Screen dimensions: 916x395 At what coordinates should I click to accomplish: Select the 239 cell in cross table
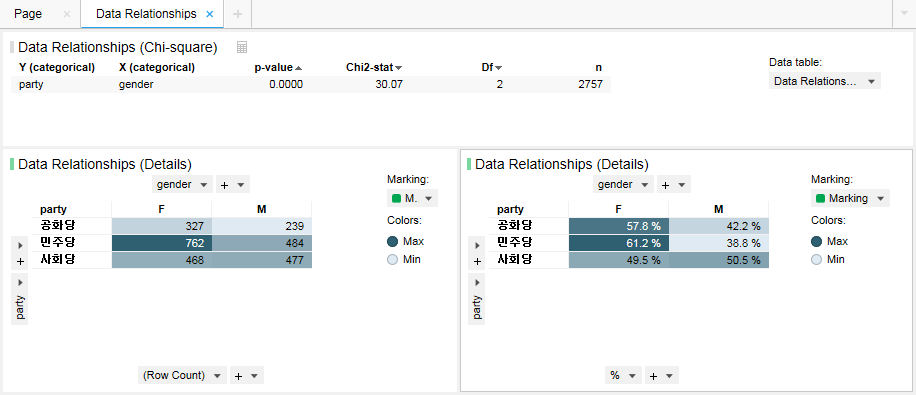(x=262, y=226)
